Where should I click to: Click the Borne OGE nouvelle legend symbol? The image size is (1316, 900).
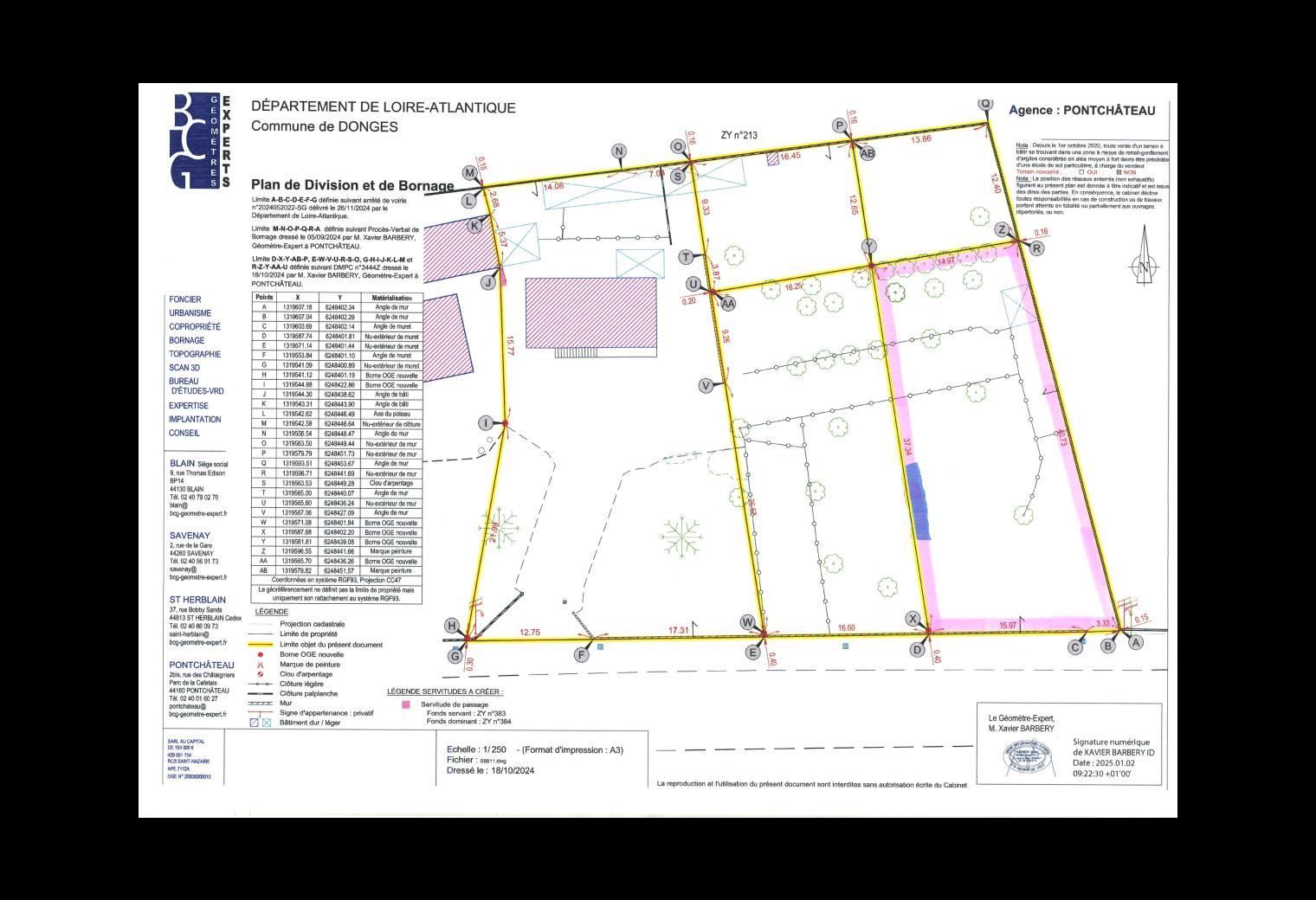pos(260,654)
